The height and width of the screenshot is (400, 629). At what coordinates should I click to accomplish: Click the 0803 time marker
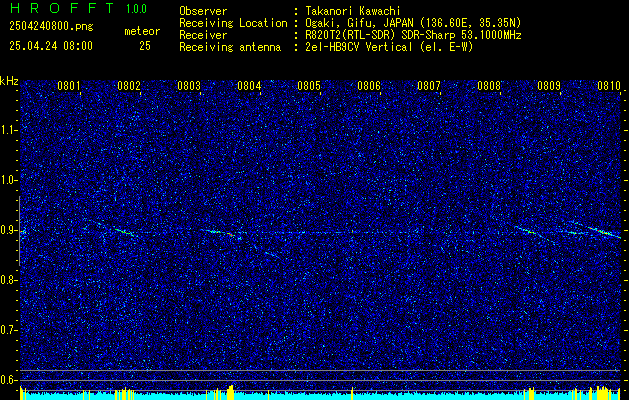189,86
